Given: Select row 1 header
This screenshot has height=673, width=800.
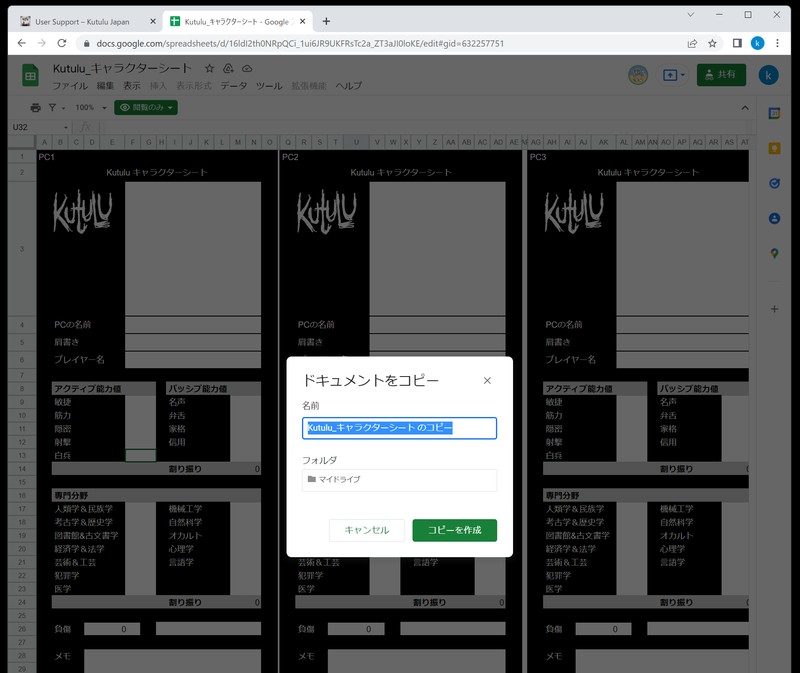Looking at the screenshot, I should [22, 157].
